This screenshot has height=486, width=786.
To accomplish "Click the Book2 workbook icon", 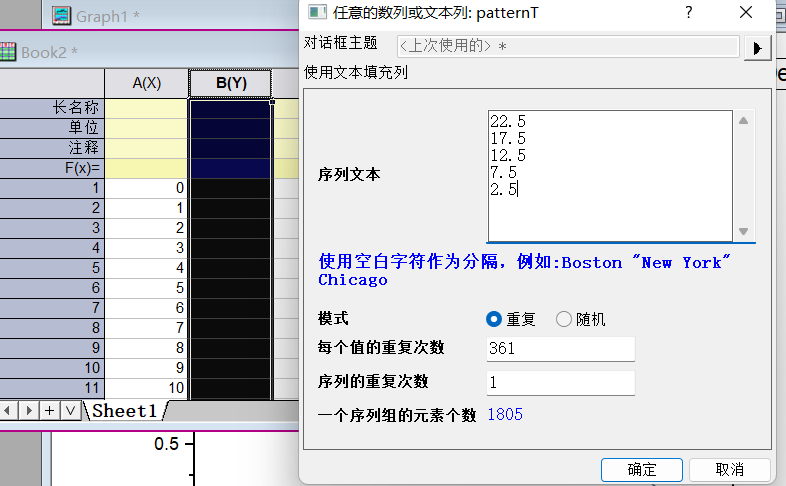I will pyautogui.click(x=9, y=52).
